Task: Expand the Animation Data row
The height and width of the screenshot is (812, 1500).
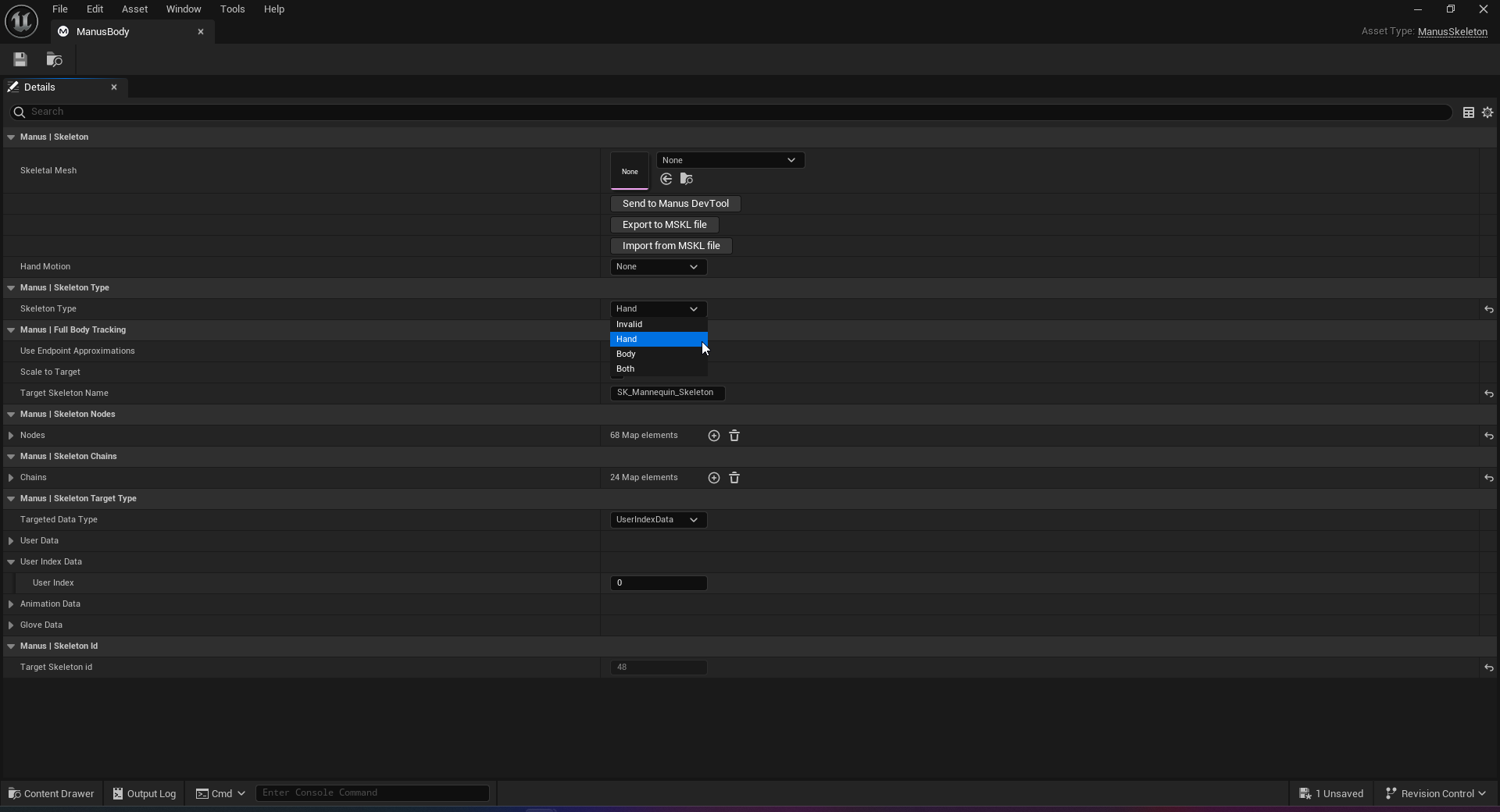Action: click(11, 604)
